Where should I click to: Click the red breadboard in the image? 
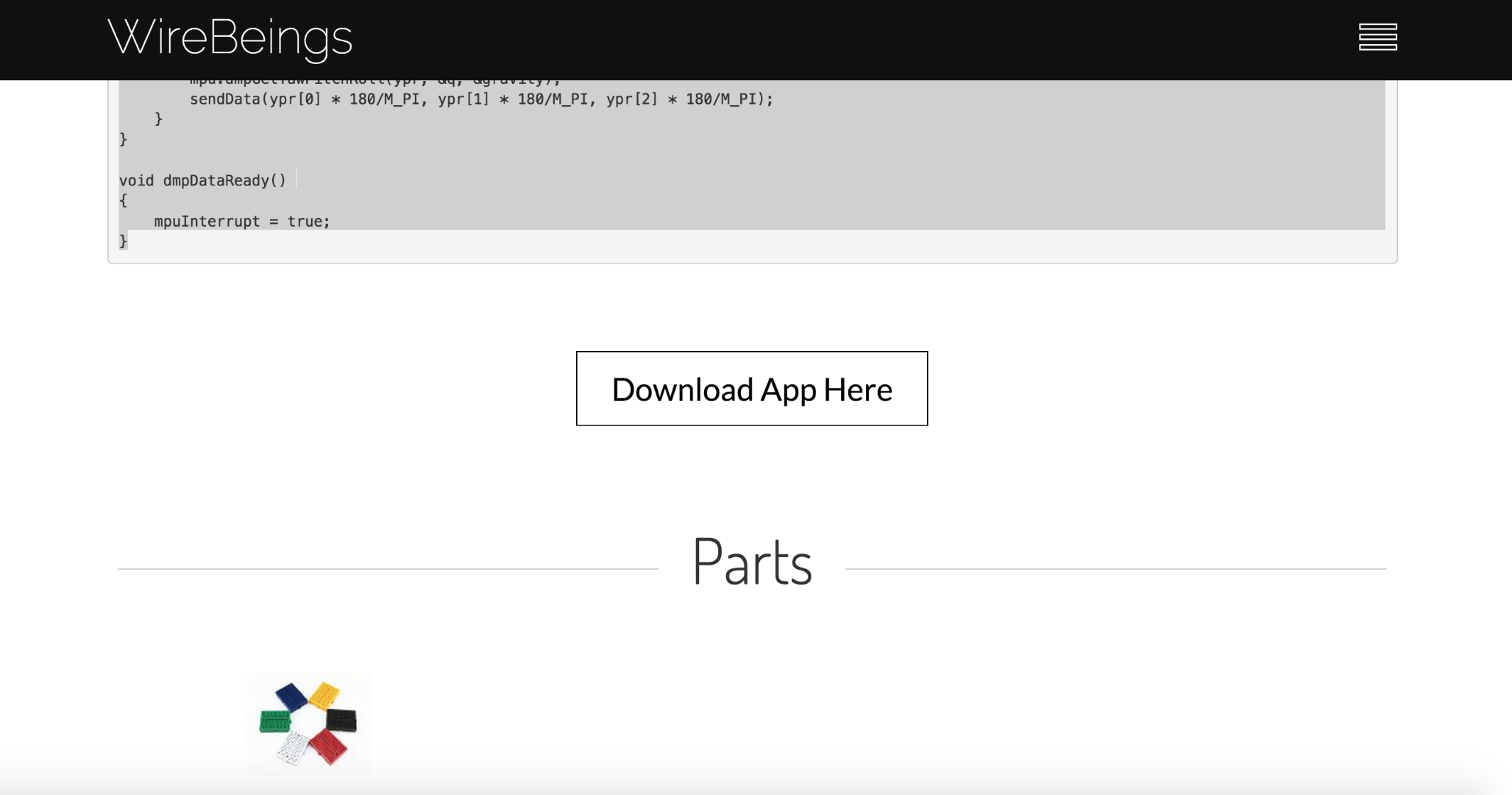(x=328, y=746)
